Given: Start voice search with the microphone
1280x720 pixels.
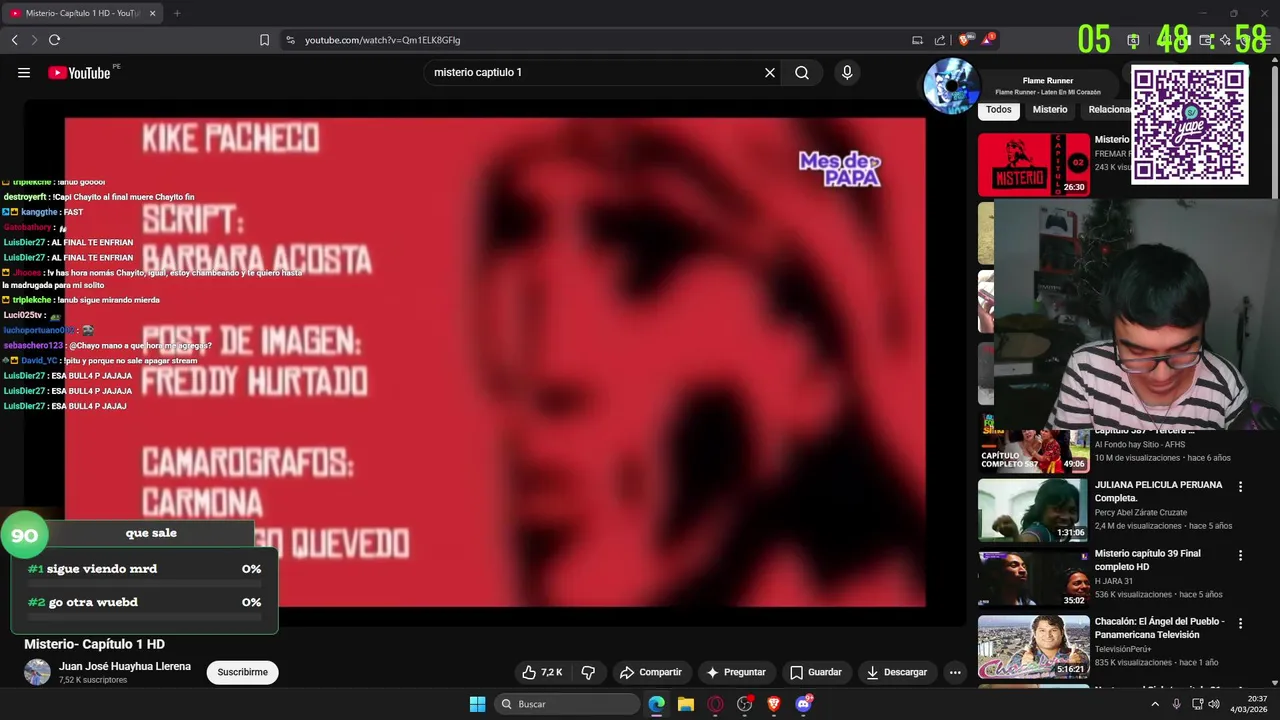Looking at the screenshot, I should pos(847,72).
